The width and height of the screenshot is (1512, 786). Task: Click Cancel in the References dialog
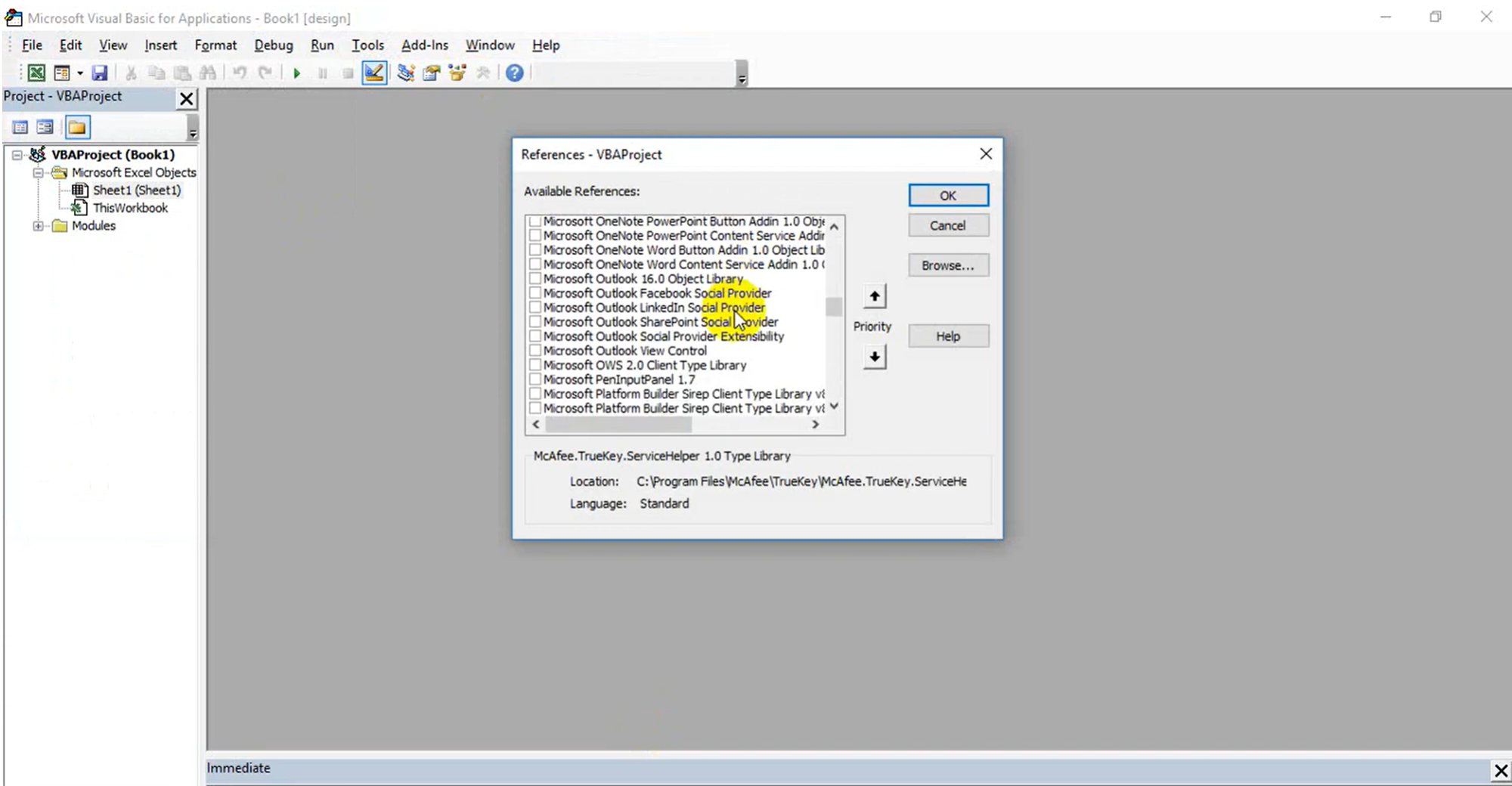point(948,226)
